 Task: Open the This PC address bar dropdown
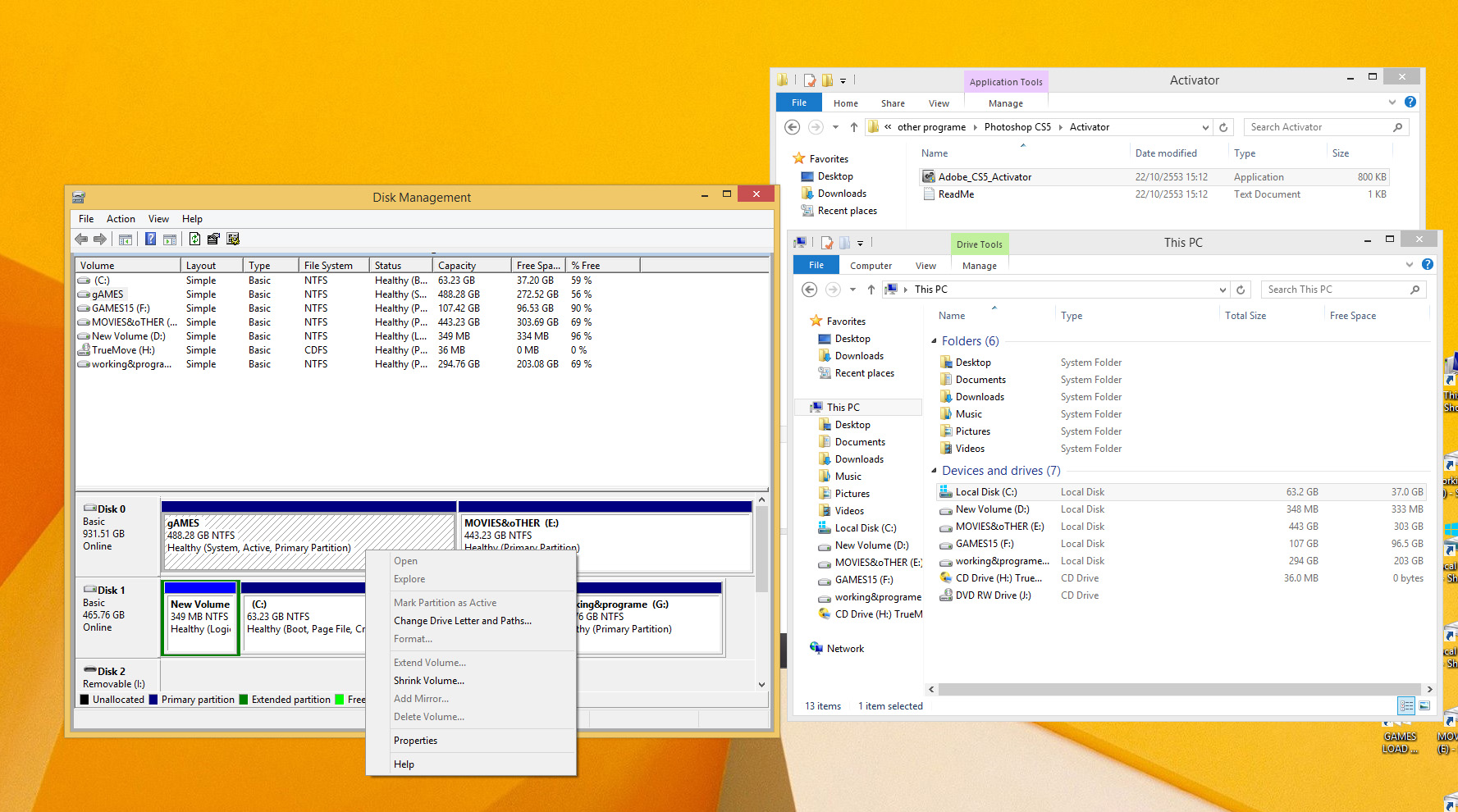click(1223, 290)
